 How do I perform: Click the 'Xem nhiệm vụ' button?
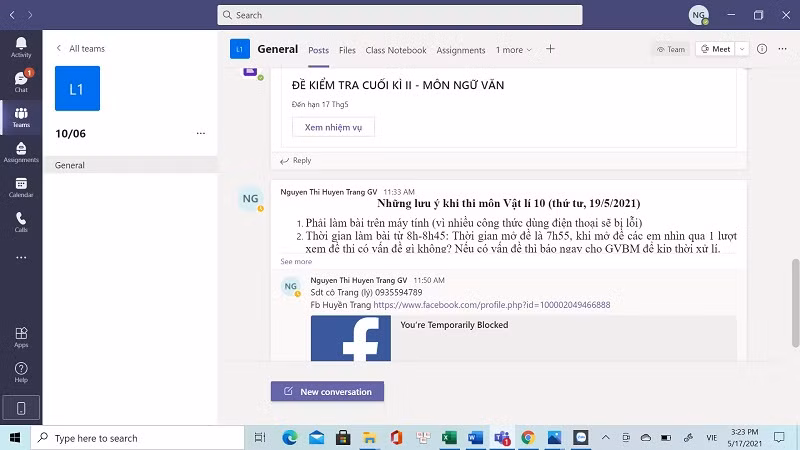333,127
